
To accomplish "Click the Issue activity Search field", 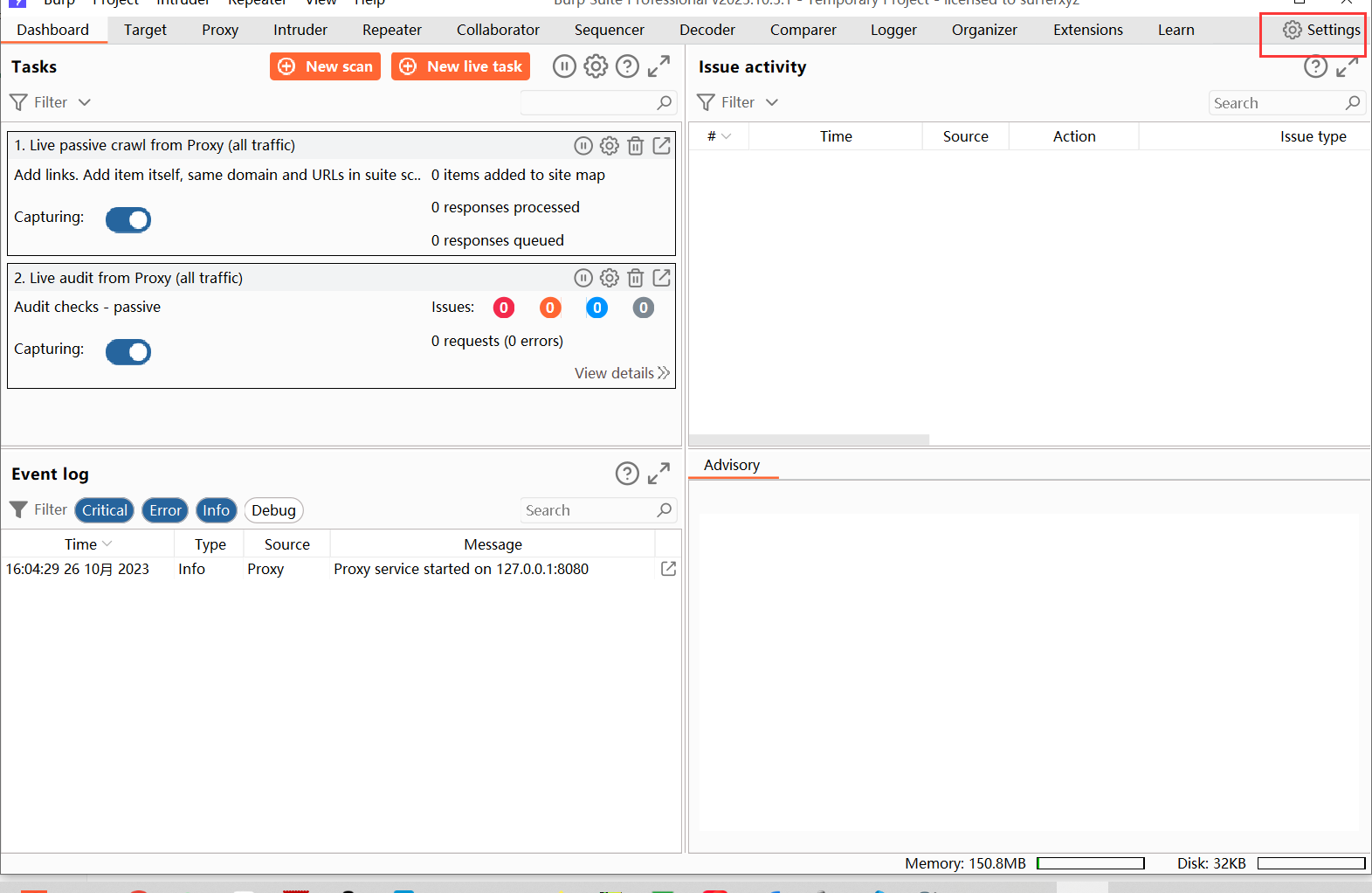I will click(x=1286, y=102).
